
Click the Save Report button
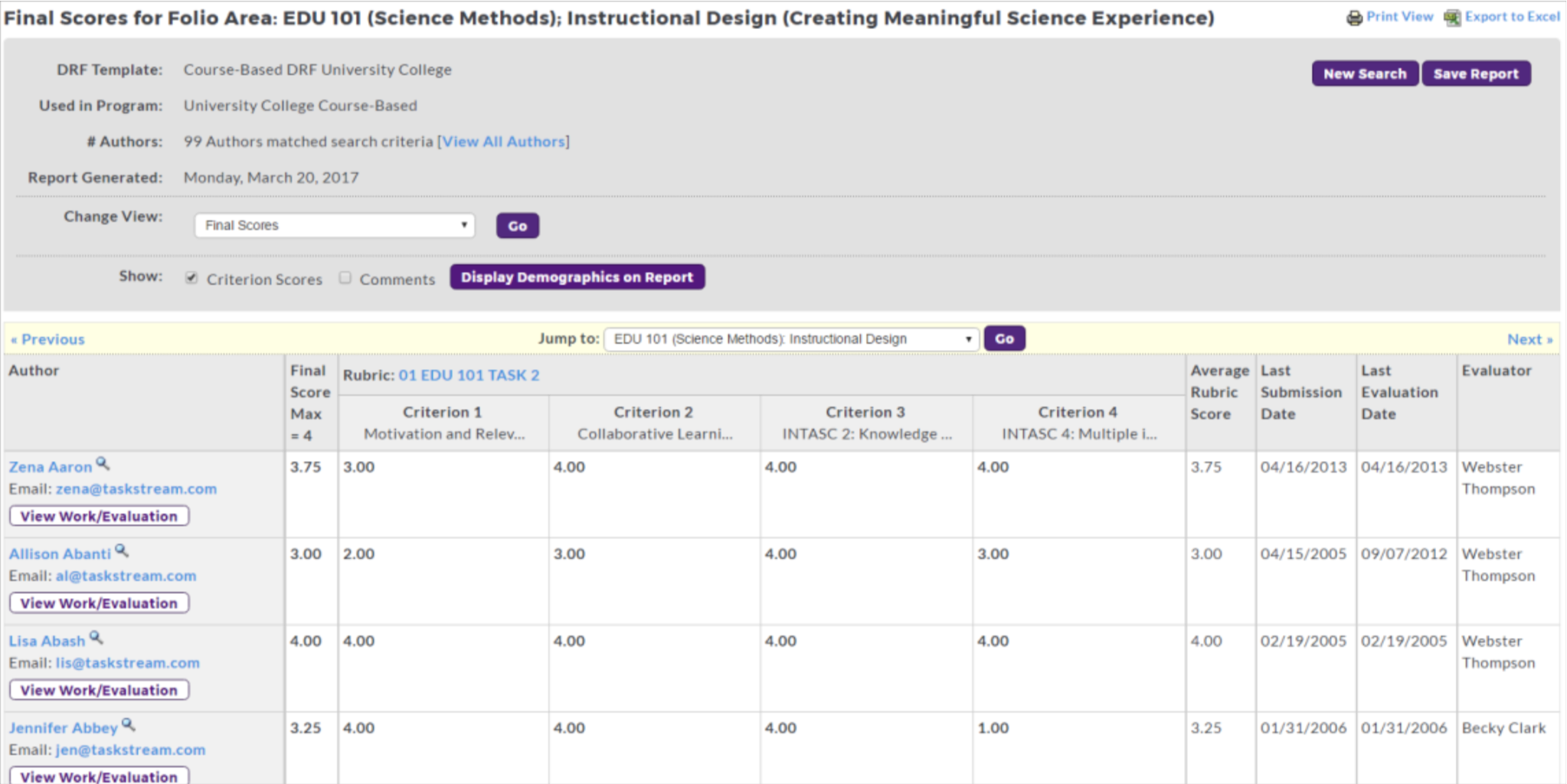coord(1476,73)
